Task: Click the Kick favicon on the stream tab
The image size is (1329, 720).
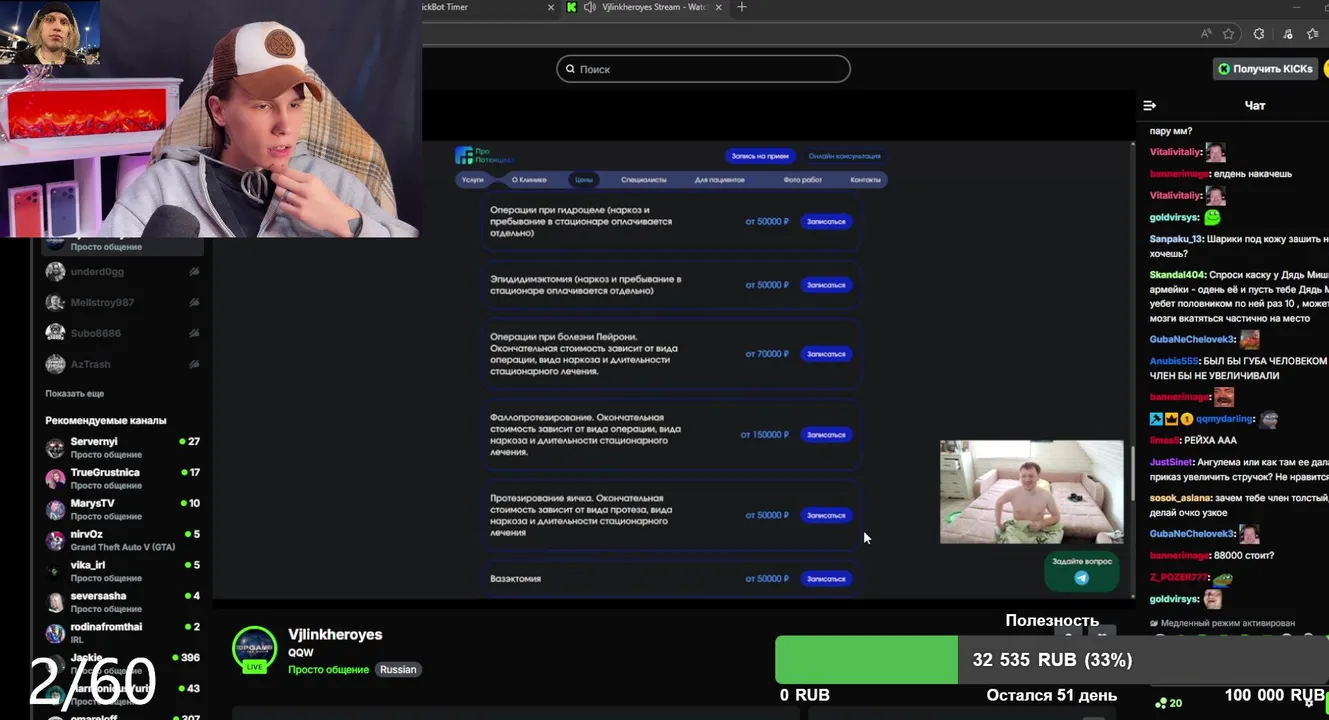Action: coord(572,7)
